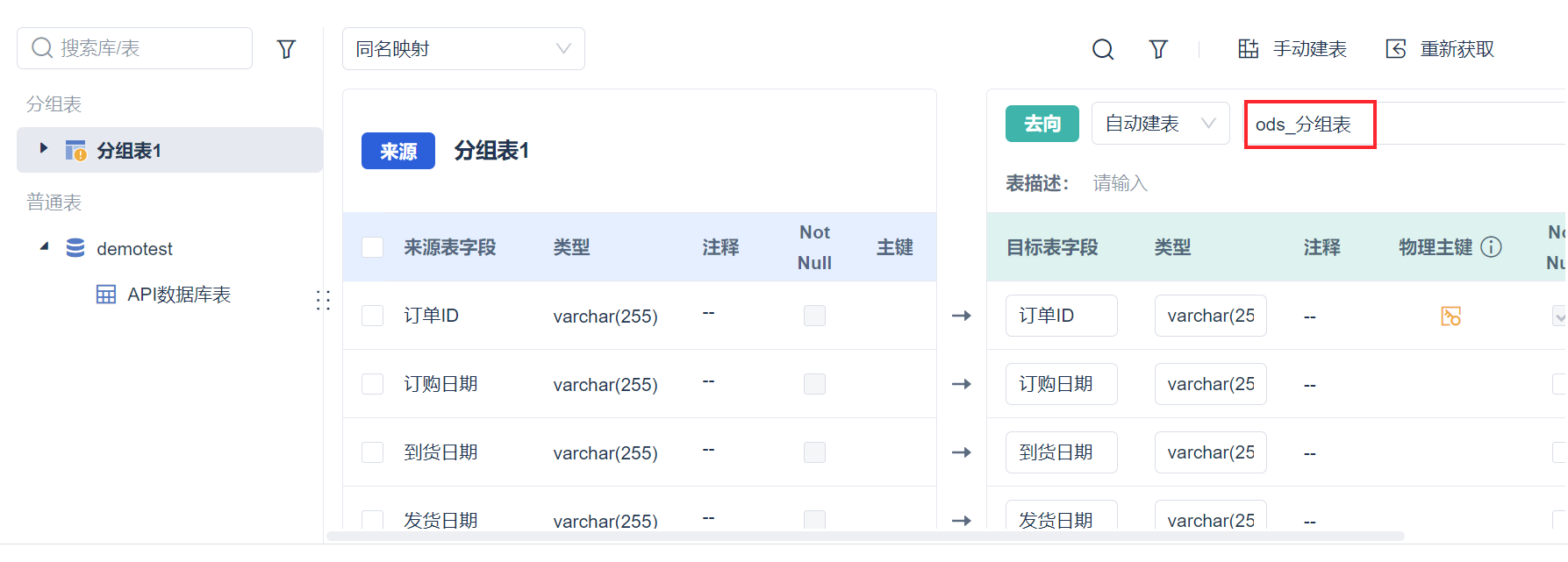Click the filter icon beside the library search box

(x=286, y=49)
